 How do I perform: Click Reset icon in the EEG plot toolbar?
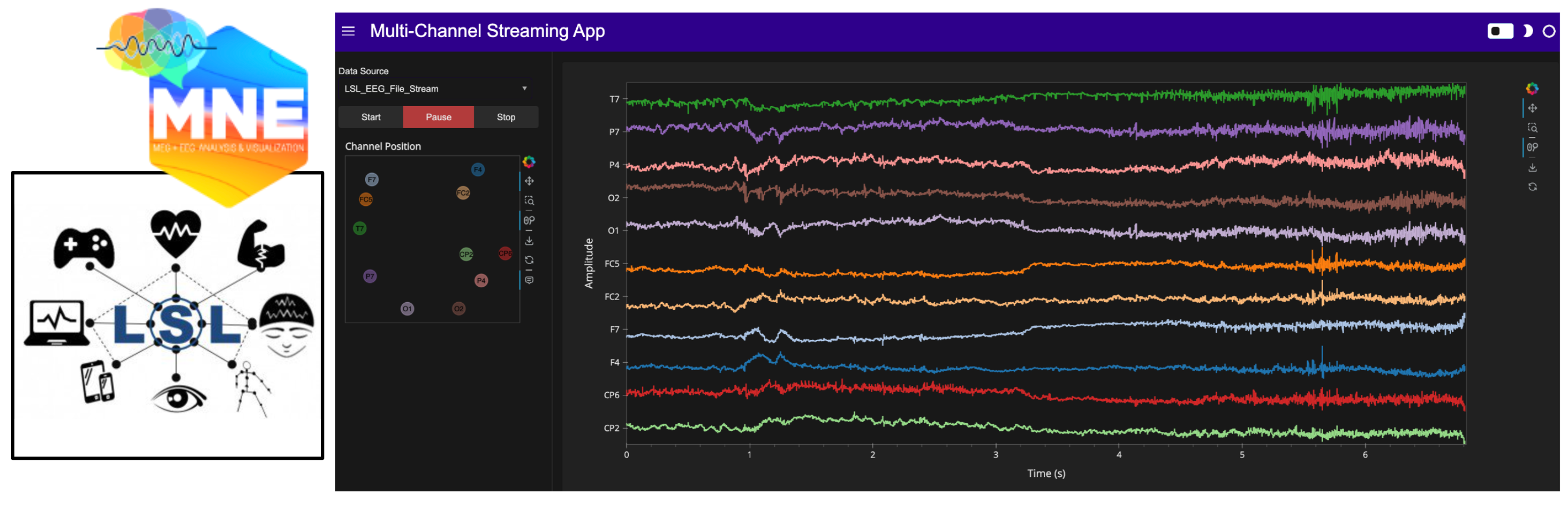[x=1532, y=187]
